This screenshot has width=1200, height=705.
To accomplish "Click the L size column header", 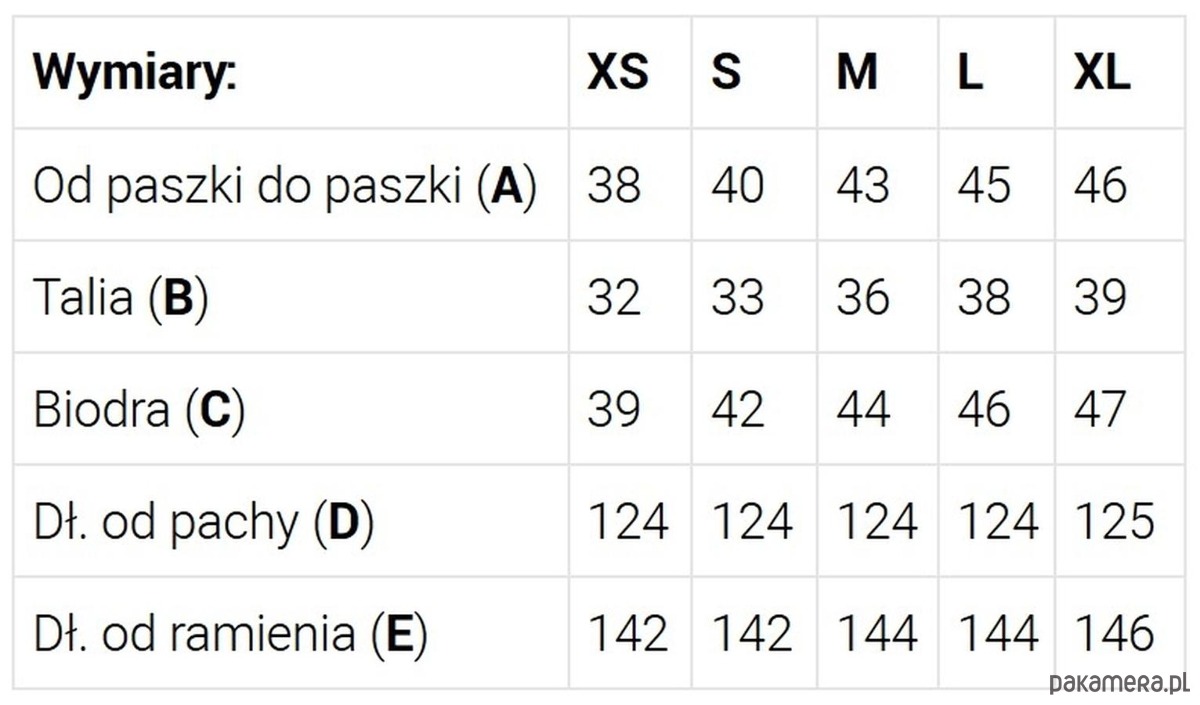I will [970, 73].
